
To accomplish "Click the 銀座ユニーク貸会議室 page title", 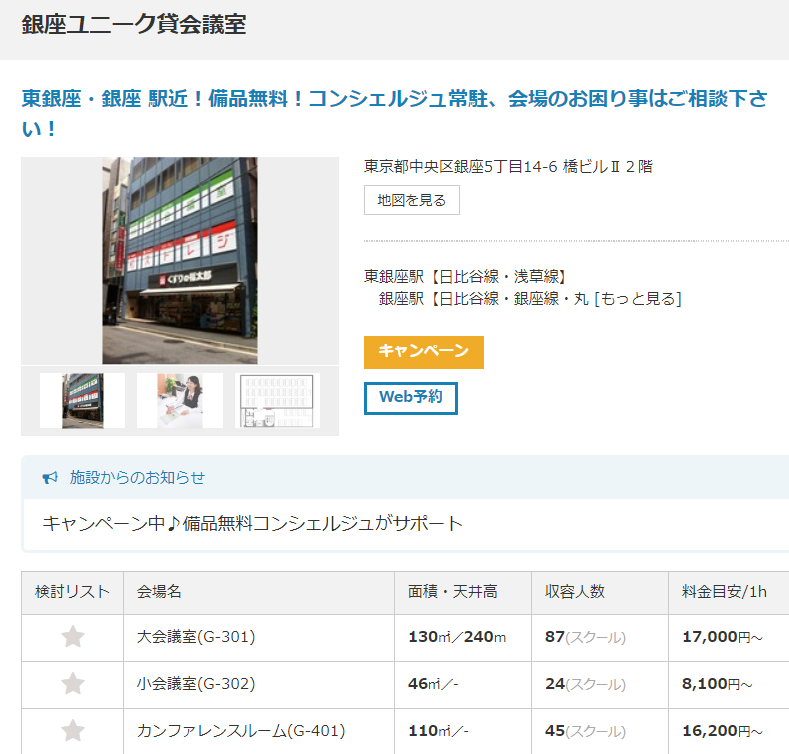I will [x=133, y=25].
